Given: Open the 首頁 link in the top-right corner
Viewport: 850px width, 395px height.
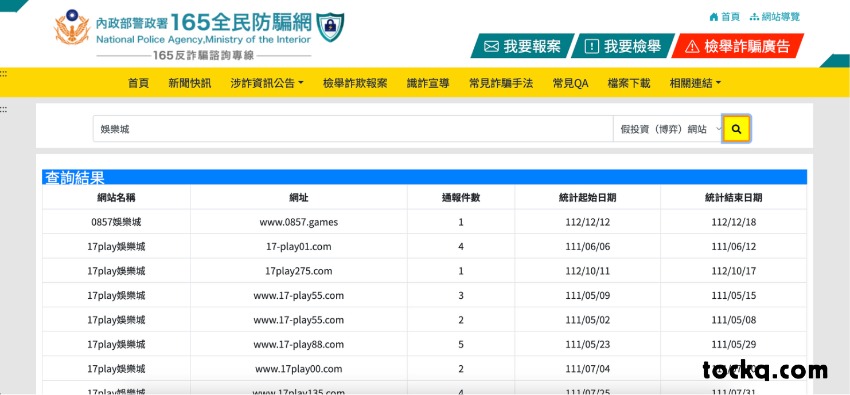Looking at the screenshot, I should (x=725, y=17).
